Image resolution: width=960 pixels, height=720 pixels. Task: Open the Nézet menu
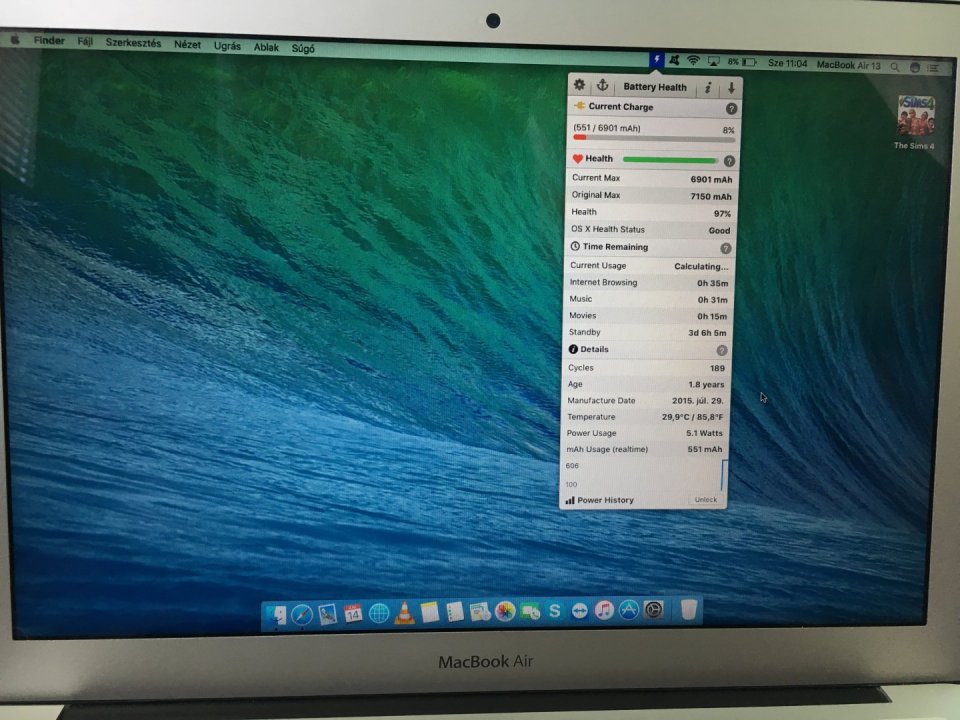pos(187,45)
